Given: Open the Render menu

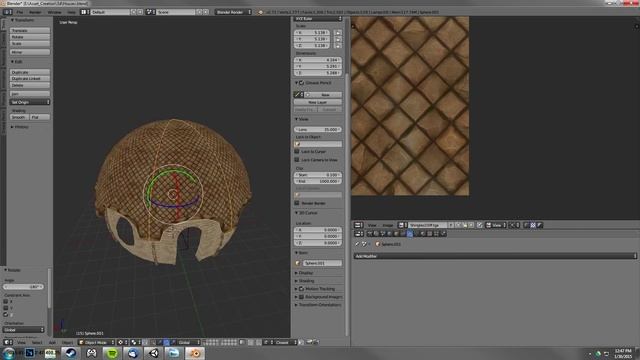Looking at the screenshot, I should tap(35, 12).
